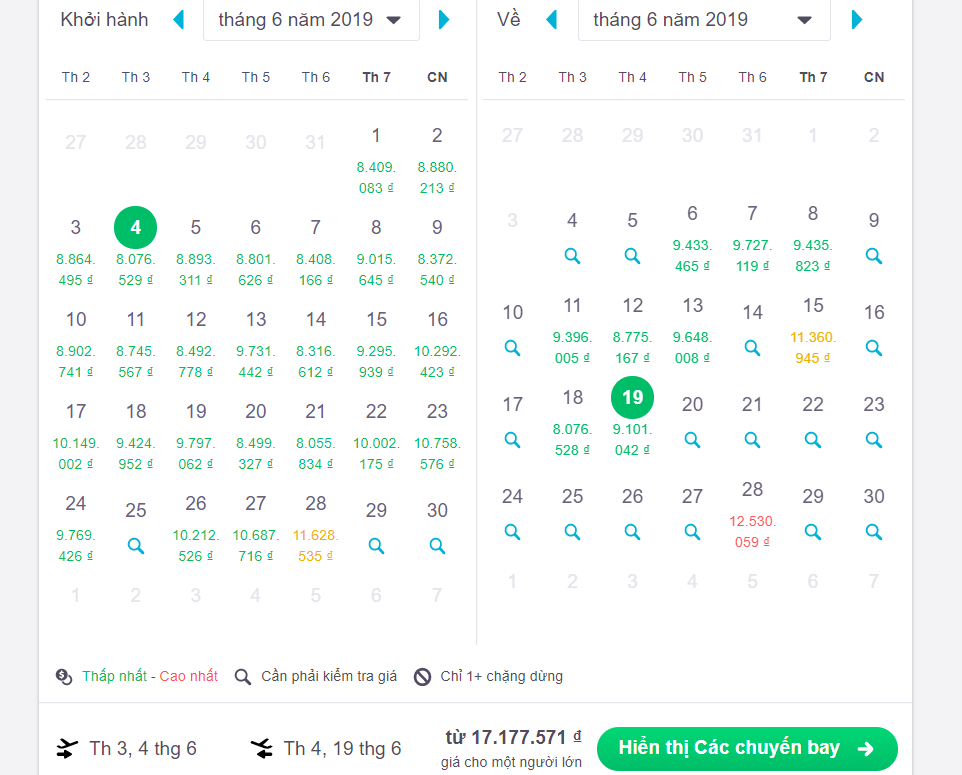Click Chỉ 1+ chặng dừng legend
This screenshot has height=775, width=962.
[x=488, y=676]
